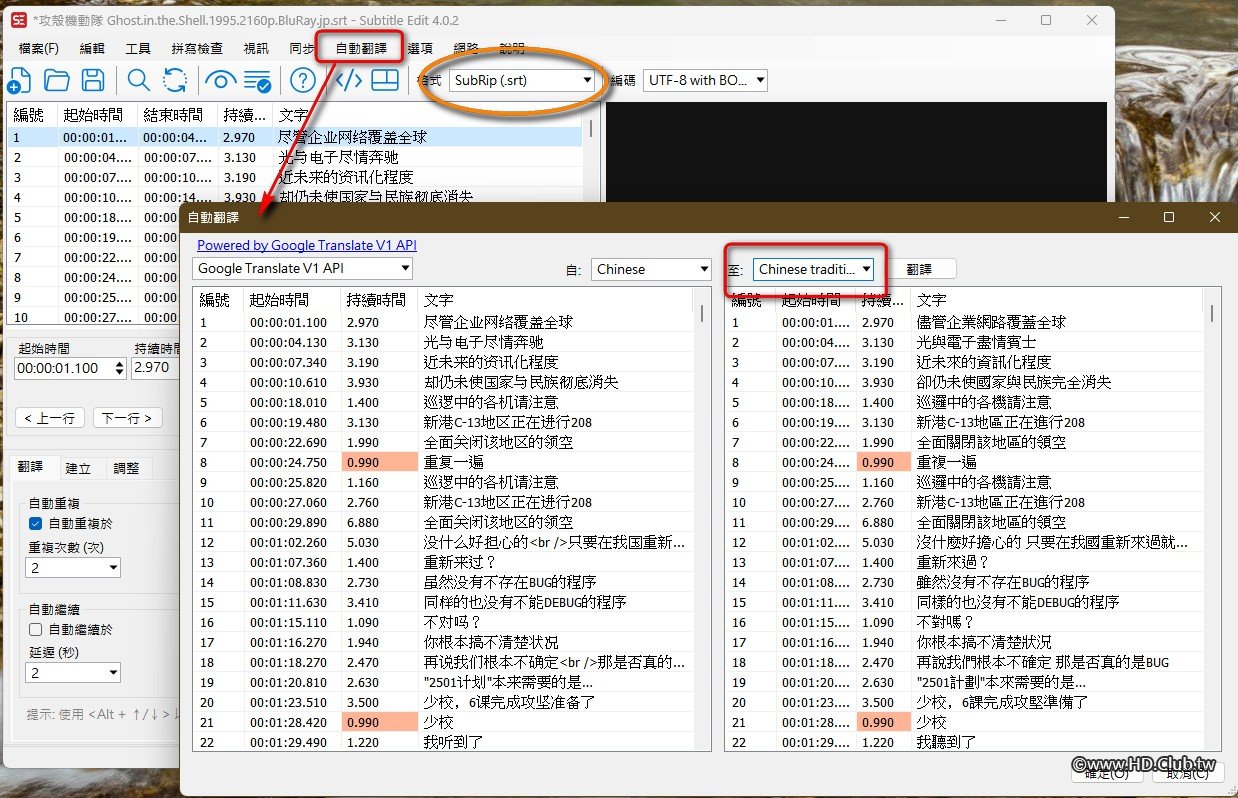This screenshot has width=1238, height=798.
Task: Select source row 8 重复一遍
Action: click(x=444, y=462)
